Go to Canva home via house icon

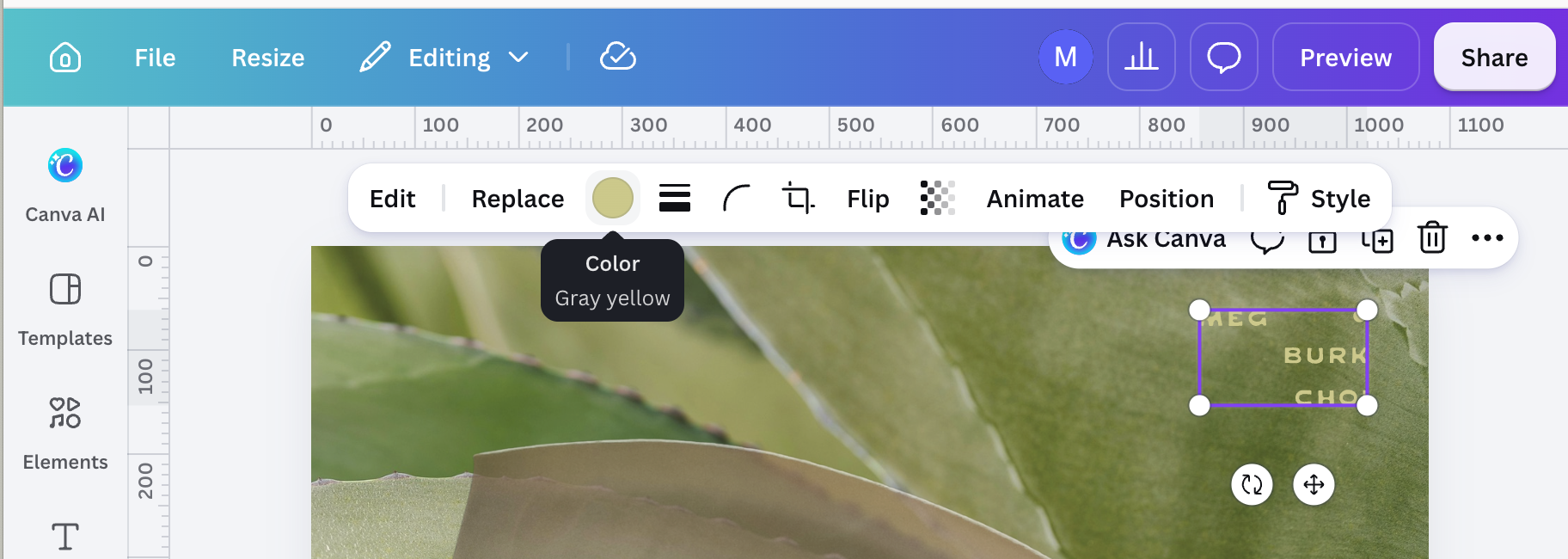pos(65,58)
